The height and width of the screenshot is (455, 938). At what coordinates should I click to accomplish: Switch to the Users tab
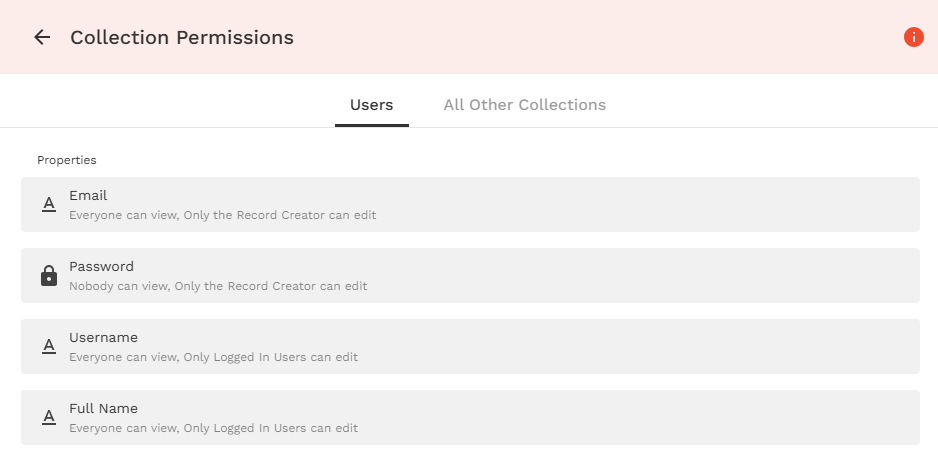(371, 105)
